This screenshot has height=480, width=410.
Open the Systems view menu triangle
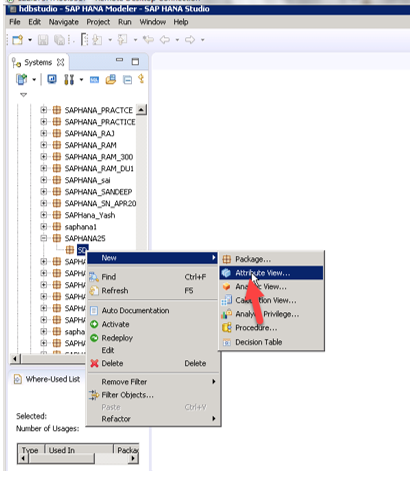point(23,95)
